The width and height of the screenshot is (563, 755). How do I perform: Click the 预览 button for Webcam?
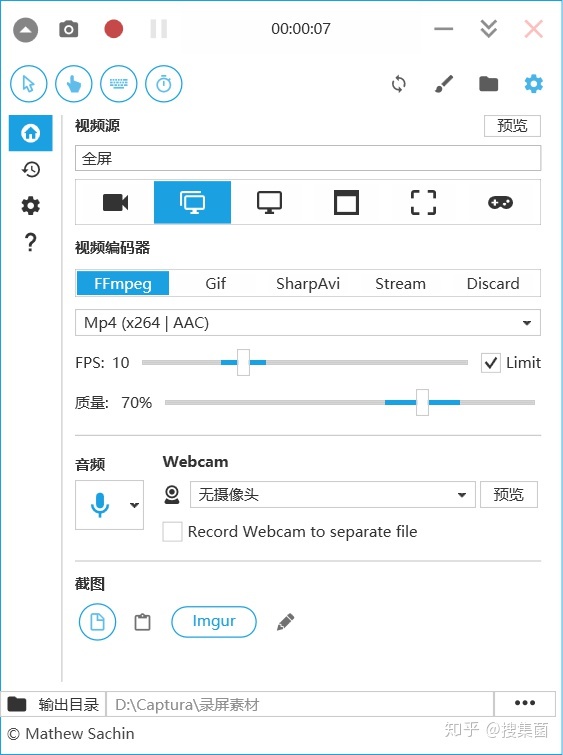(509, 495)
